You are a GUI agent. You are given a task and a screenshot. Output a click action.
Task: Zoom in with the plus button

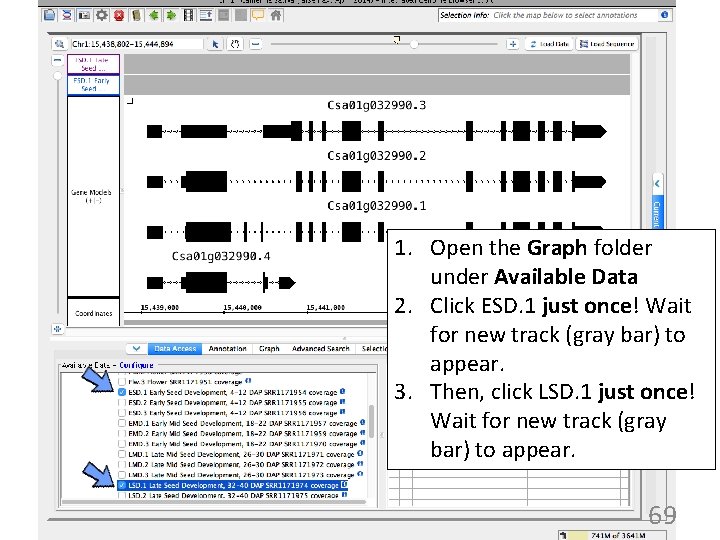512,44
